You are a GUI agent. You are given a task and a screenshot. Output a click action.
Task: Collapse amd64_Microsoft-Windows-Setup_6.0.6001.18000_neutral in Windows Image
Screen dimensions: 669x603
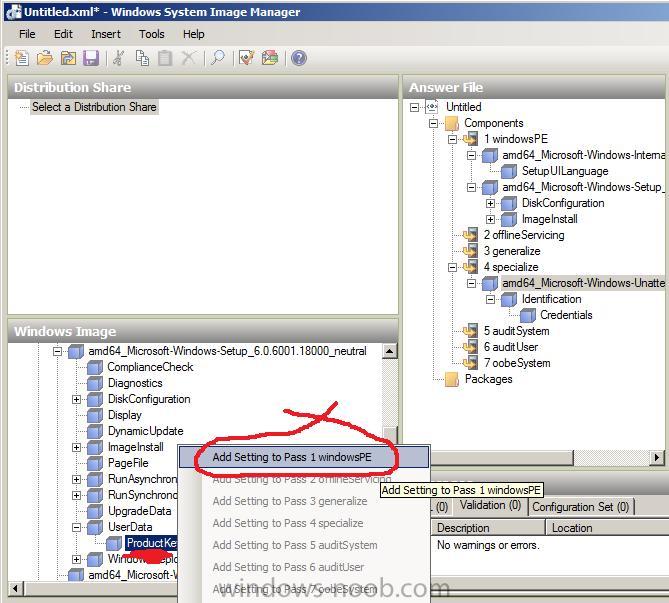(57, 351)
